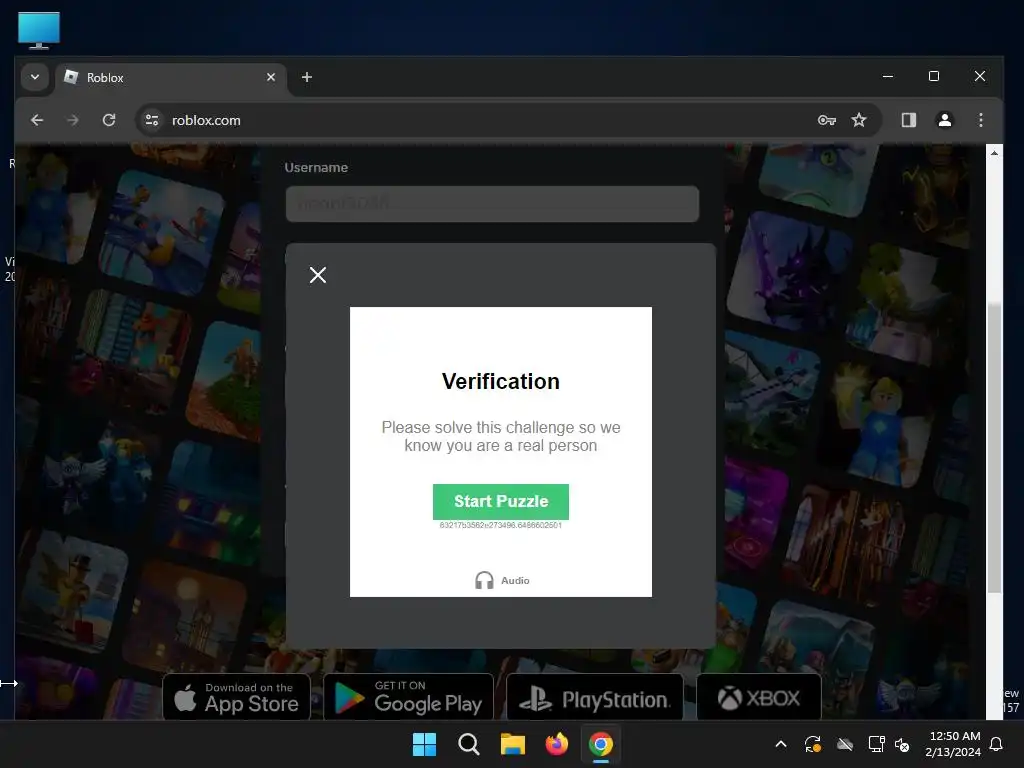
Task: Minimize the Chrome window
Action: (x=888, y=76)
